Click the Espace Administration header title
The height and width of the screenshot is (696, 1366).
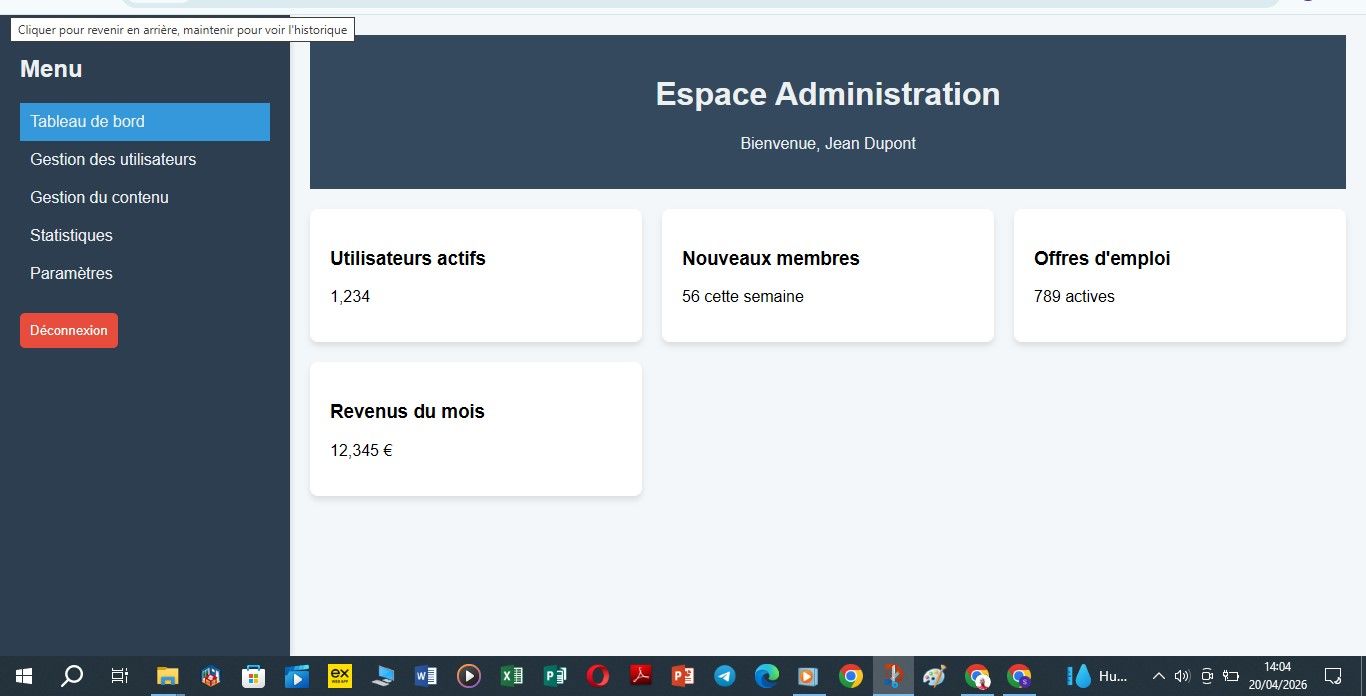pos(828,94)
